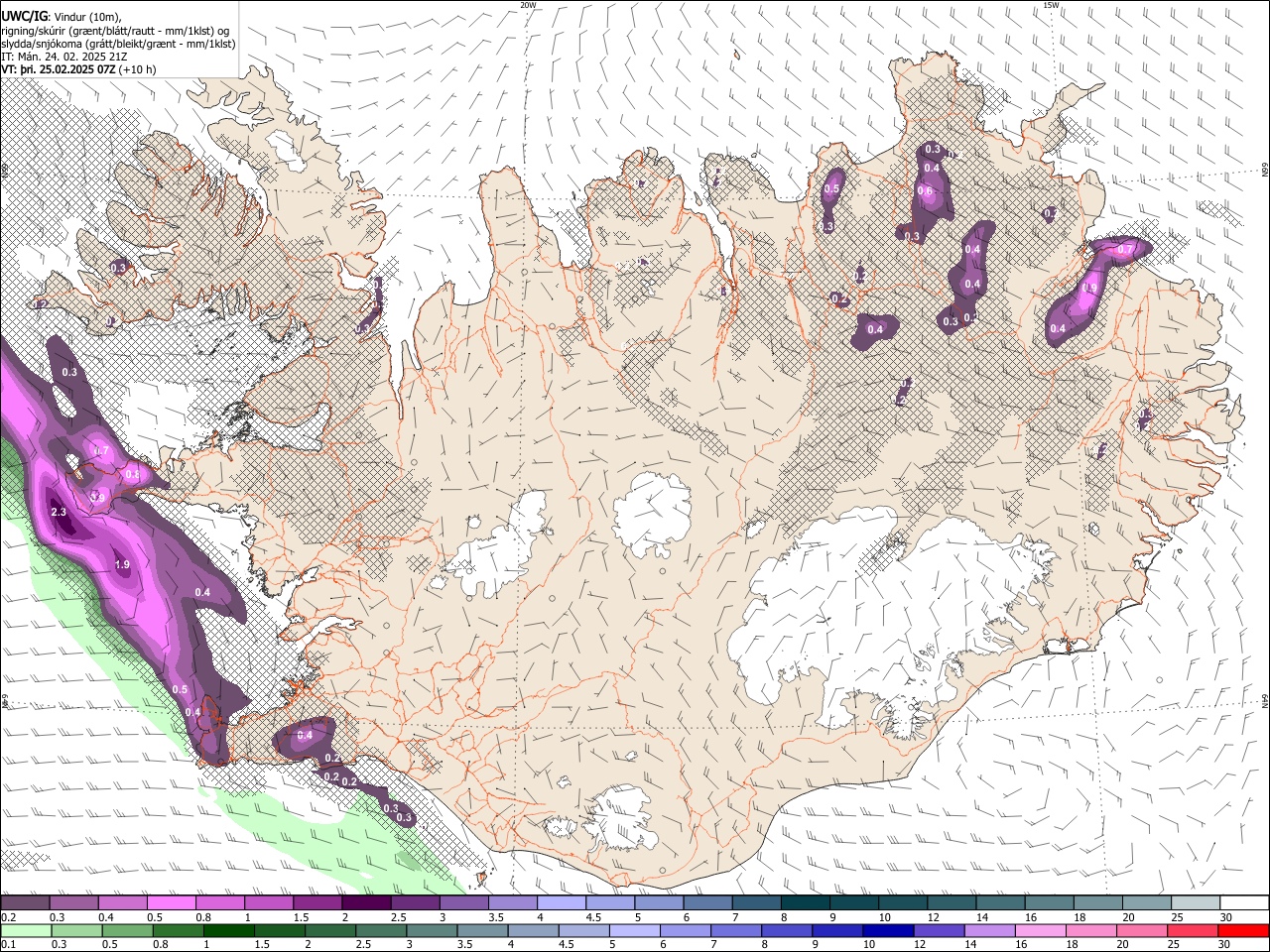Click the "0.6" snowfall value in the north

[x=925, y=191]
